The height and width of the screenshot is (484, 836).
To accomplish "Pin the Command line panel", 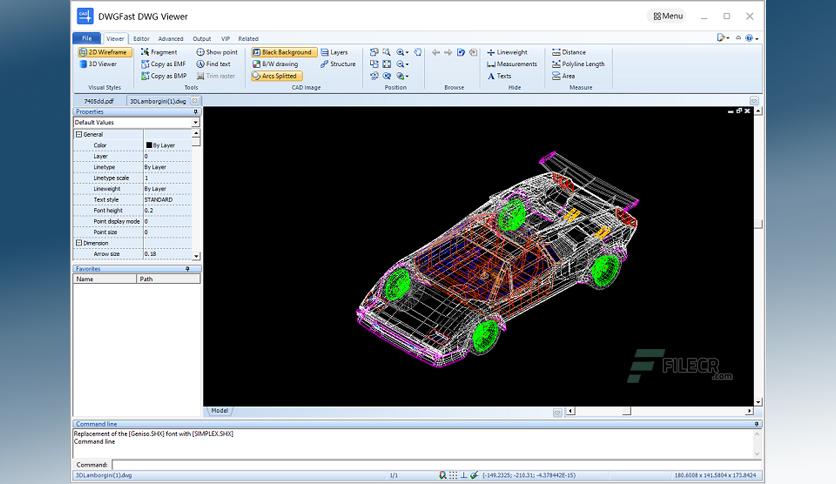I will [x=757, y=424].
